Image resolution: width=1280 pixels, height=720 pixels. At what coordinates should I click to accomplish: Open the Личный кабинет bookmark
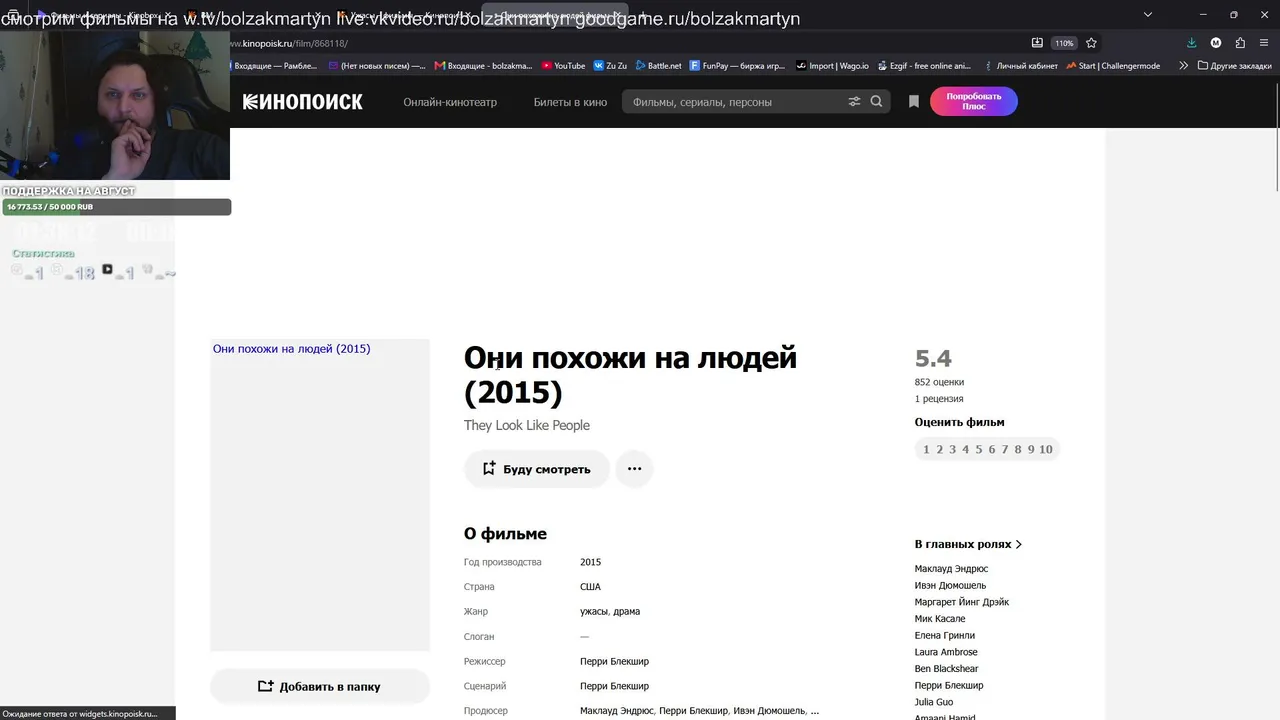click(1020, 66)
